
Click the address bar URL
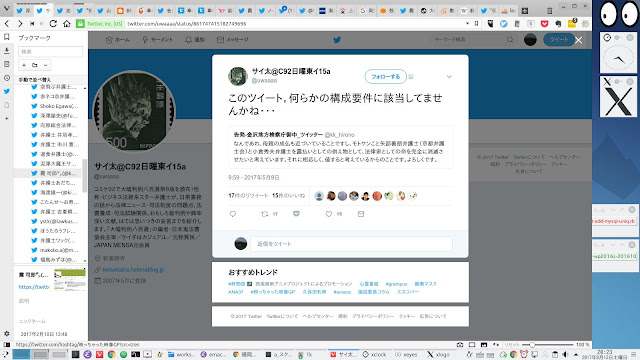[x=187, y=24]
